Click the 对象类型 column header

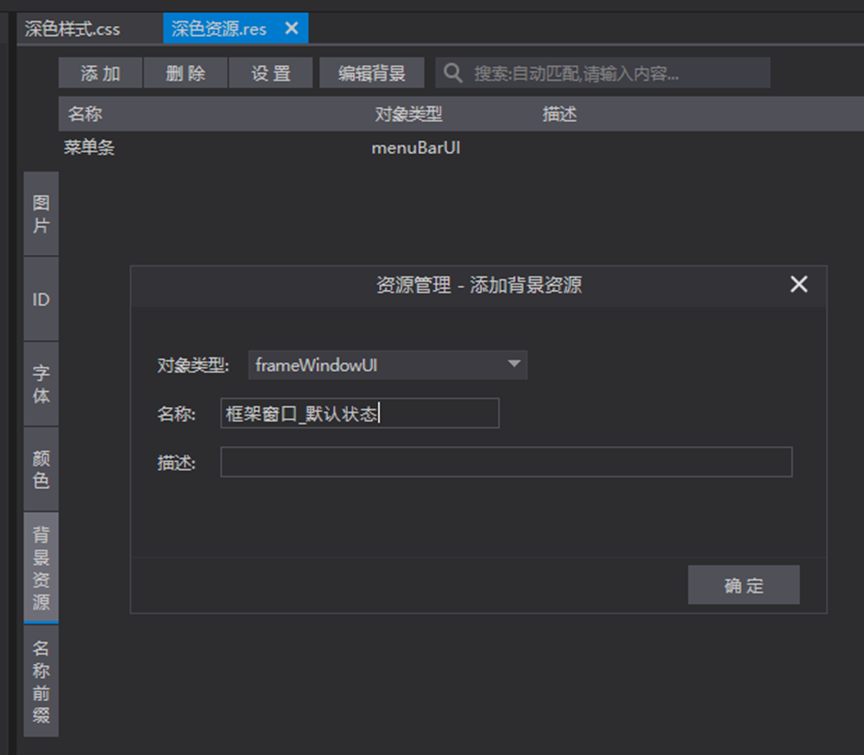click(408, 114)
